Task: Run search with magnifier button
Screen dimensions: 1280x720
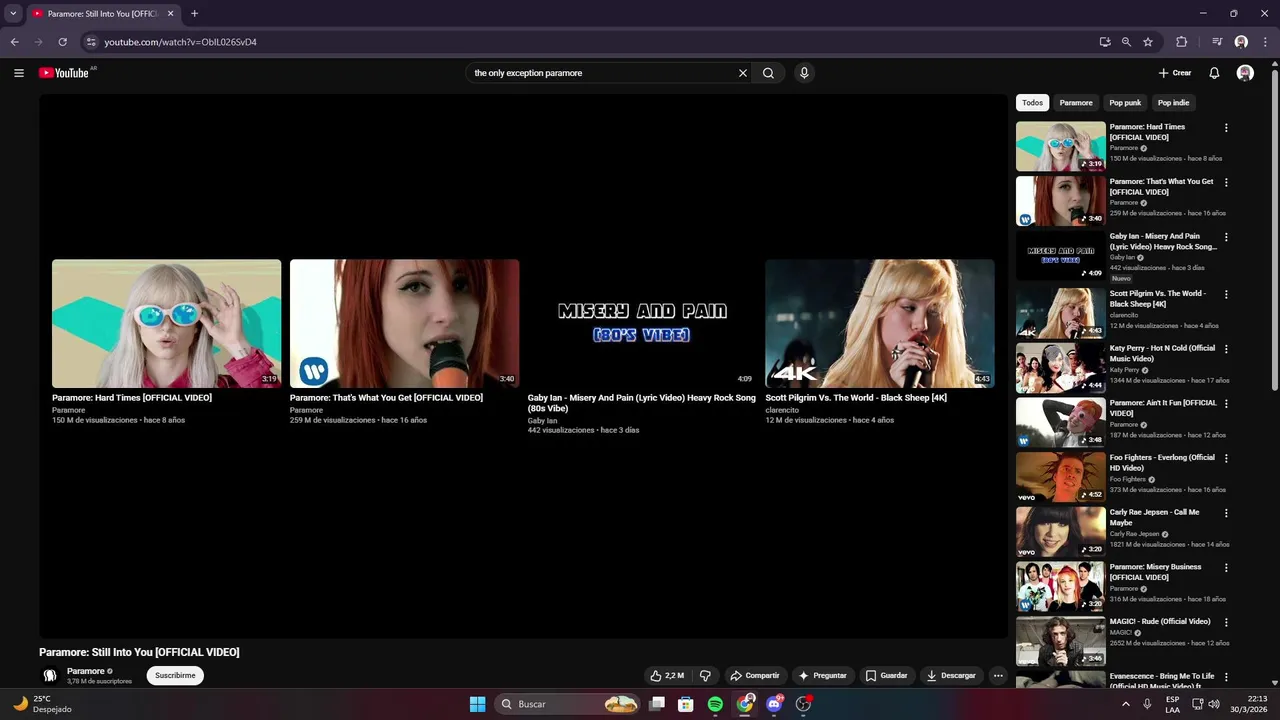Action: pyautogui.click(x=768, y=73)
